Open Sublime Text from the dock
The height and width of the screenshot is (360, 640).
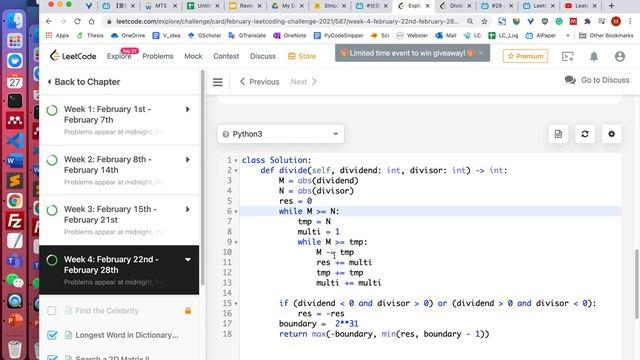point(15,180)
